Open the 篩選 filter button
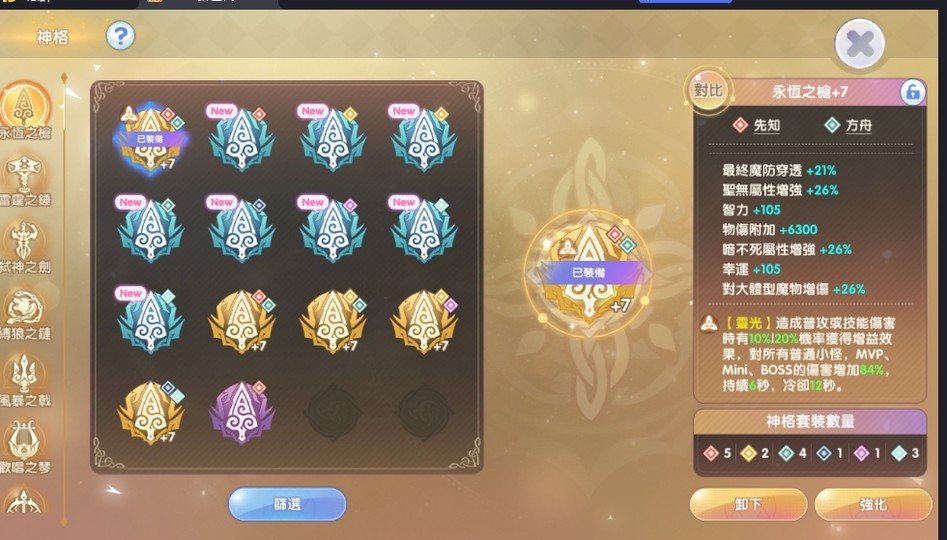The height and width of the screenshot is (540, 947). (287, 504)
